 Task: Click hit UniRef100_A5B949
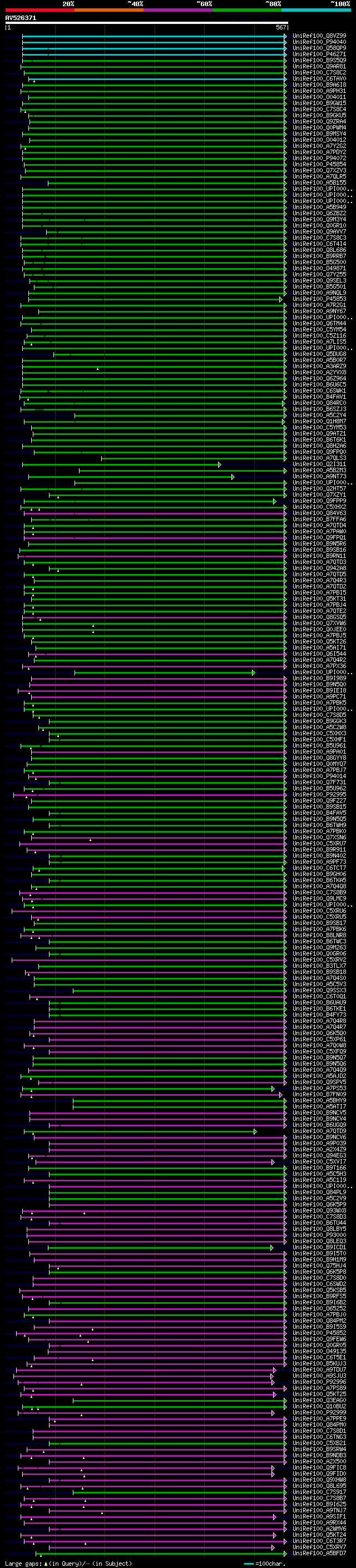coord(319,207)
